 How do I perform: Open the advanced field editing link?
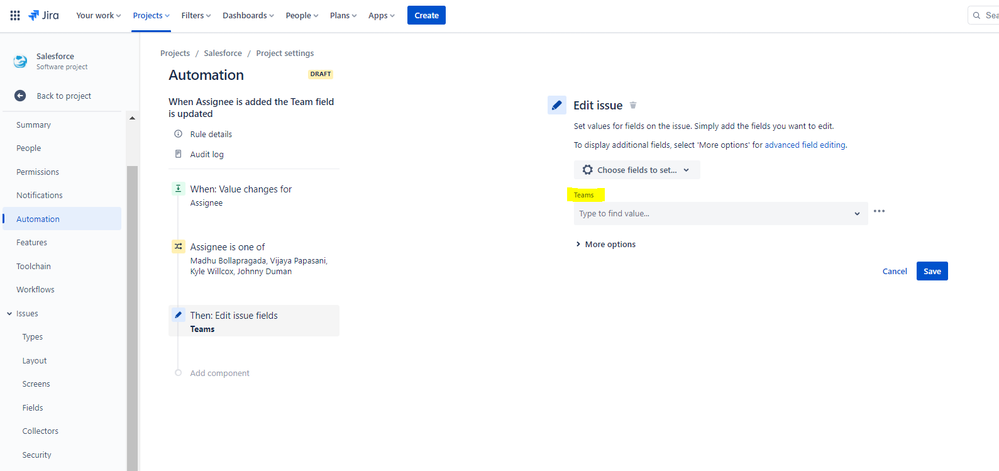click(x=805, y=145)
